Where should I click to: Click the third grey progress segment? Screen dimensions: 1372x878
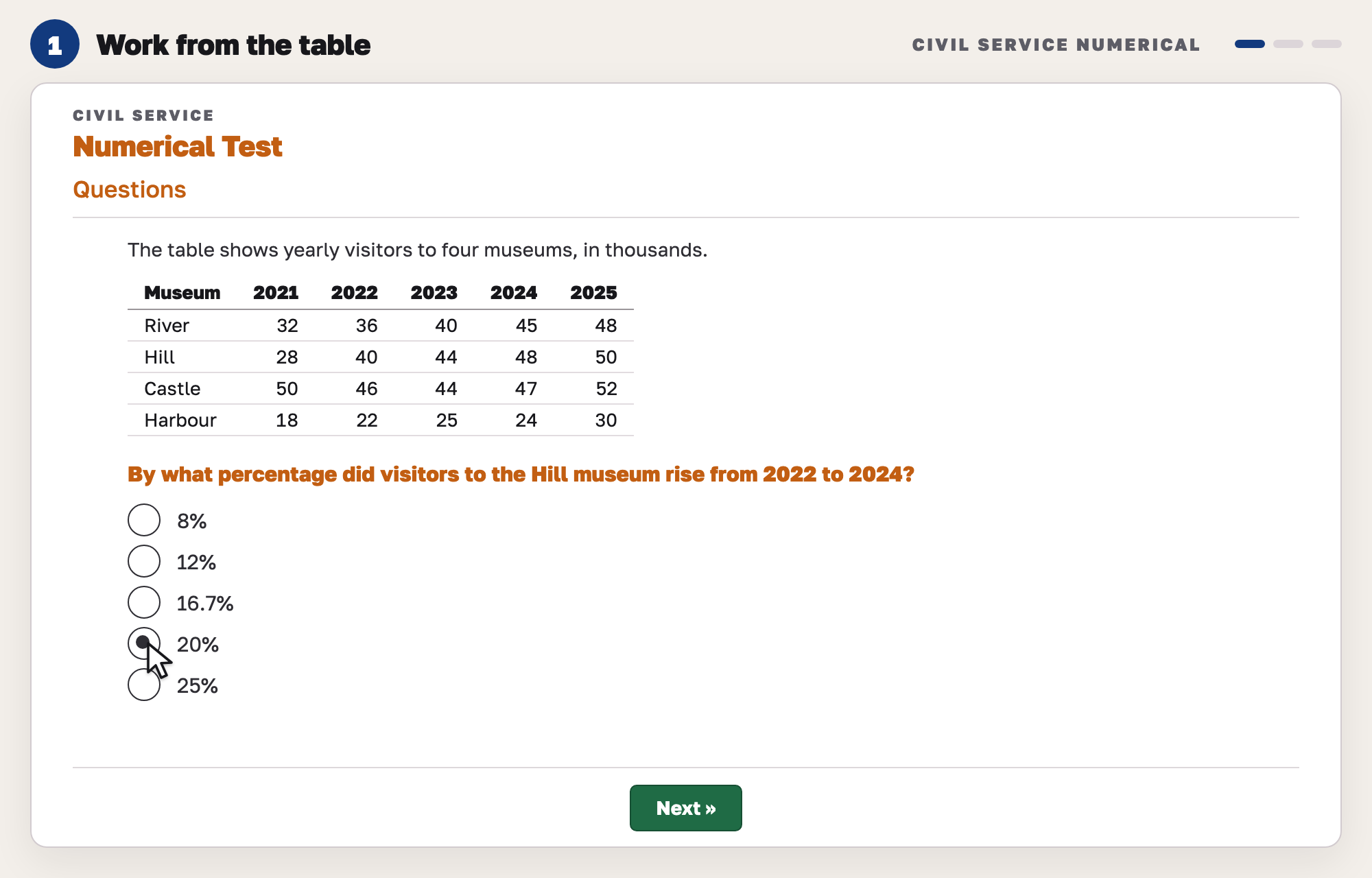point(1327,44)
